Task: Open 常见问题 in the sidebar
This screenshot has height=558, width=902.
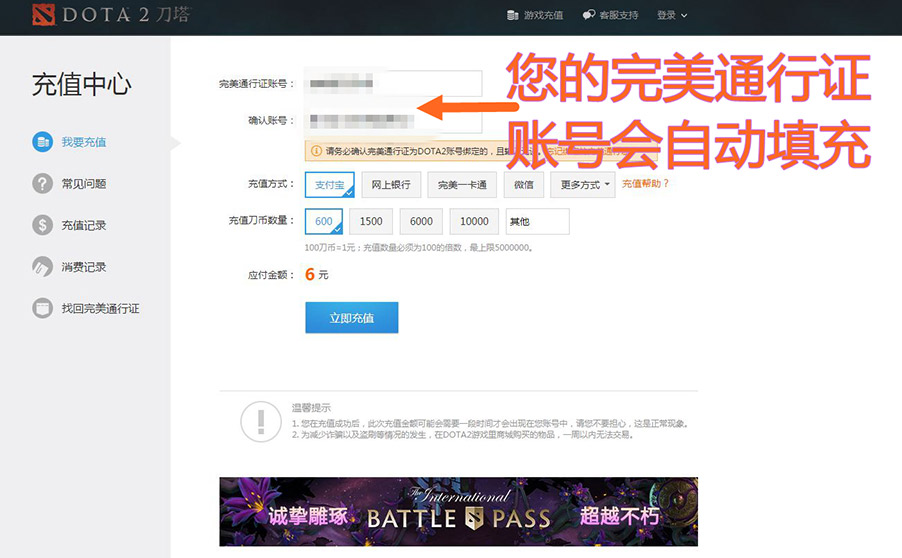Action: (x=84, y=184)
